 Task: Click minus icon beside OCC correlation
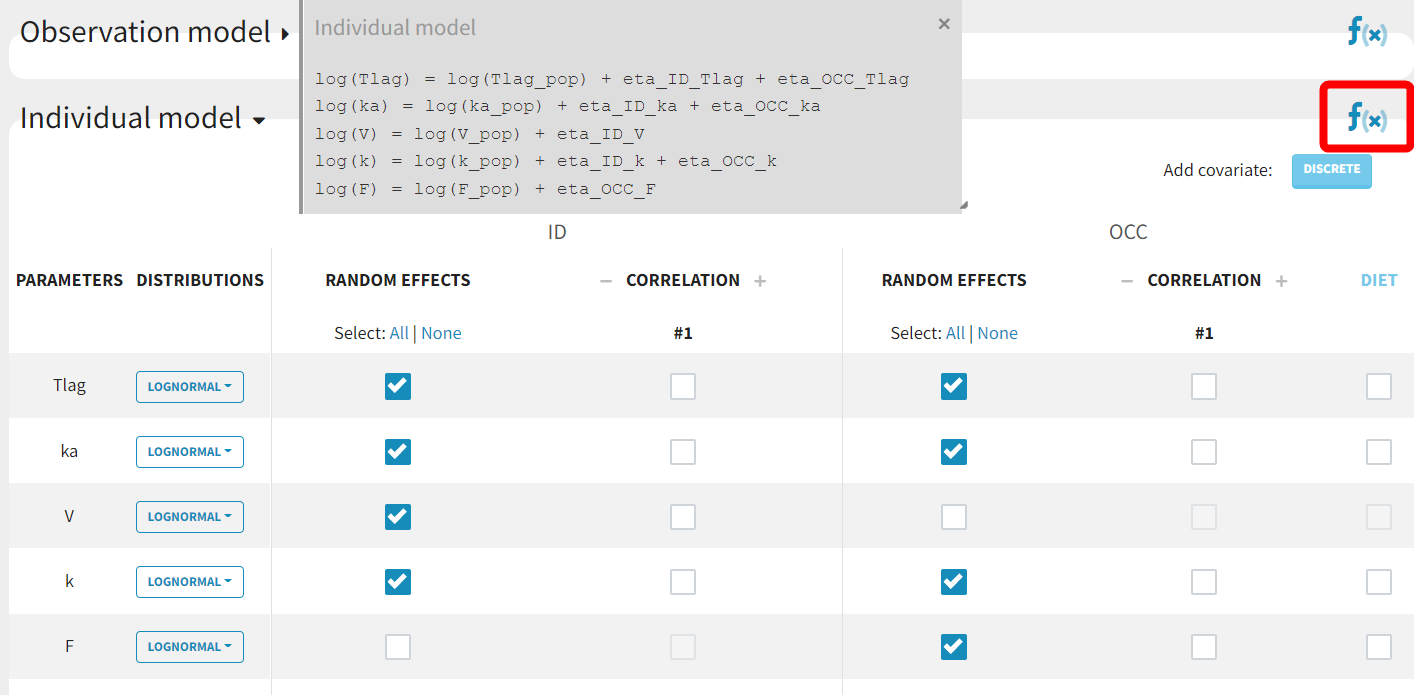click(x=1127, y=281)
